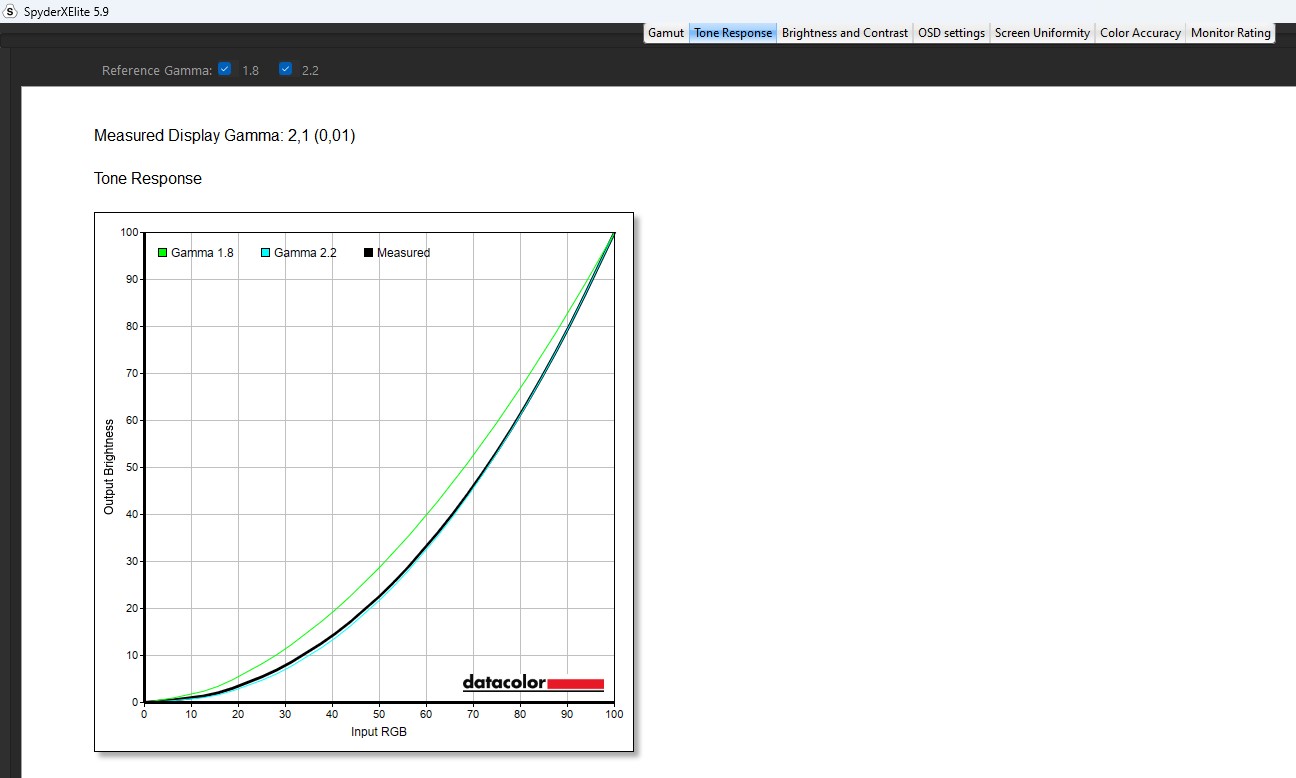Open the Screen Uniformity tab
This screenshot has width=1296, height=778.
[x=1042, y=33]
